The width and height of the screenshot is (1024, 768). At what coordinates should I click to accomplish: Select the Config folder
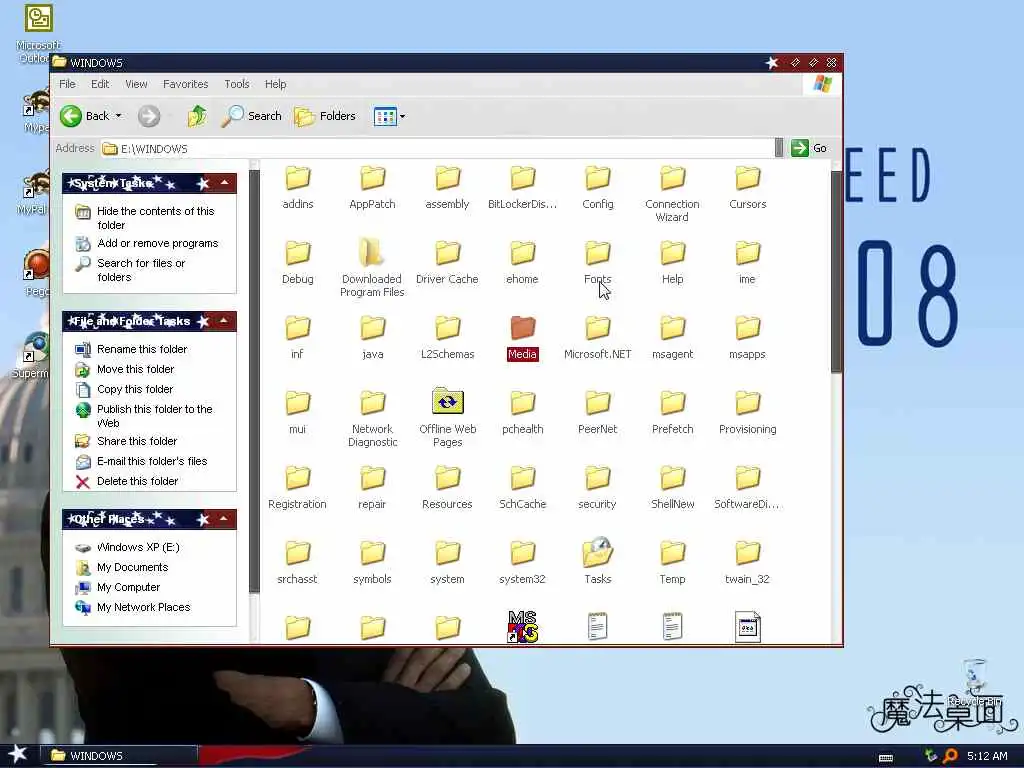point(598,187)
